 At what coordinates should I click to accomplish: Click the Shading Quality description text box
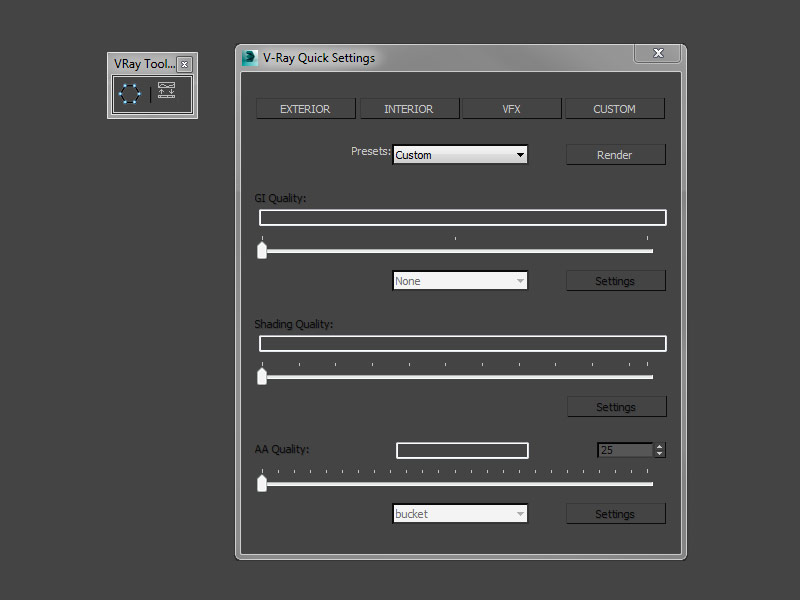463,343
